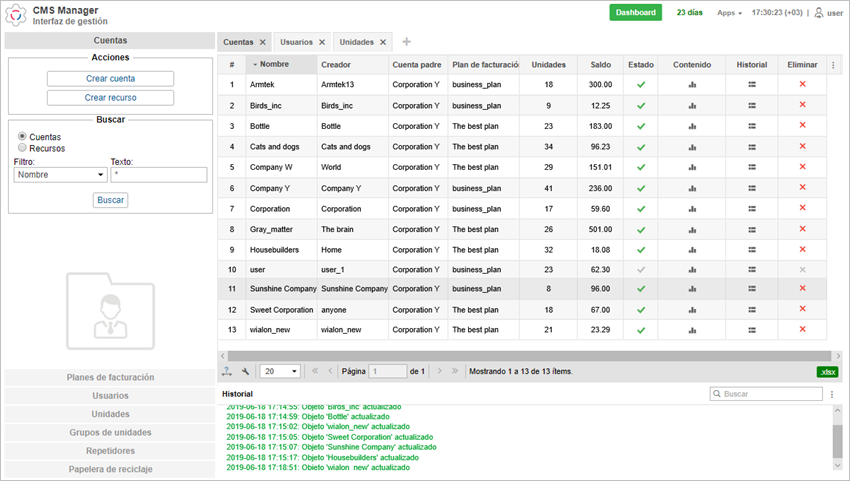Screen dimensions: 850x481
Task: Open table column options three-dot menu
Action: [x=833, y=65]
